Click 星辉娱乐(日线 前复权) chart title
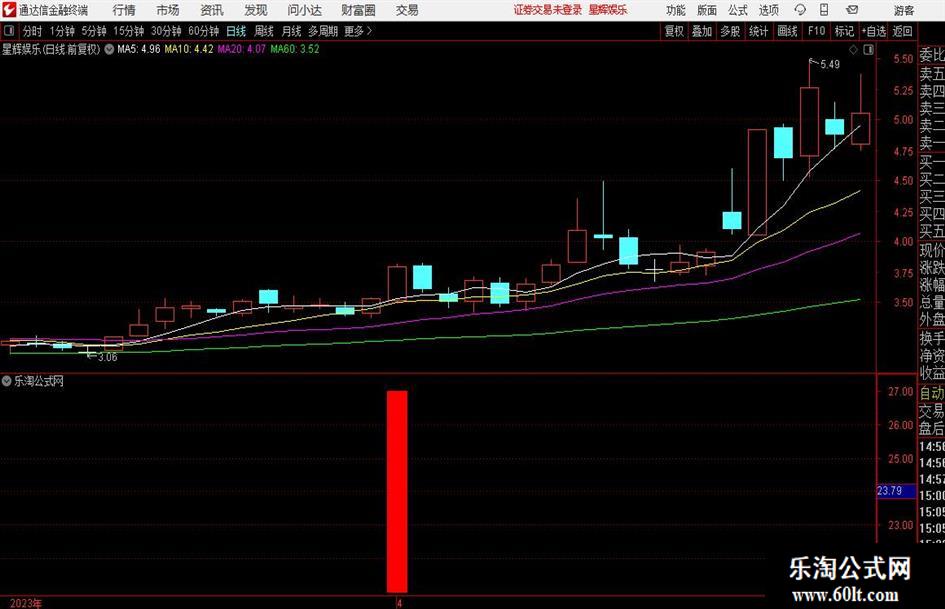Screen dimensions: 945x609 51,49
